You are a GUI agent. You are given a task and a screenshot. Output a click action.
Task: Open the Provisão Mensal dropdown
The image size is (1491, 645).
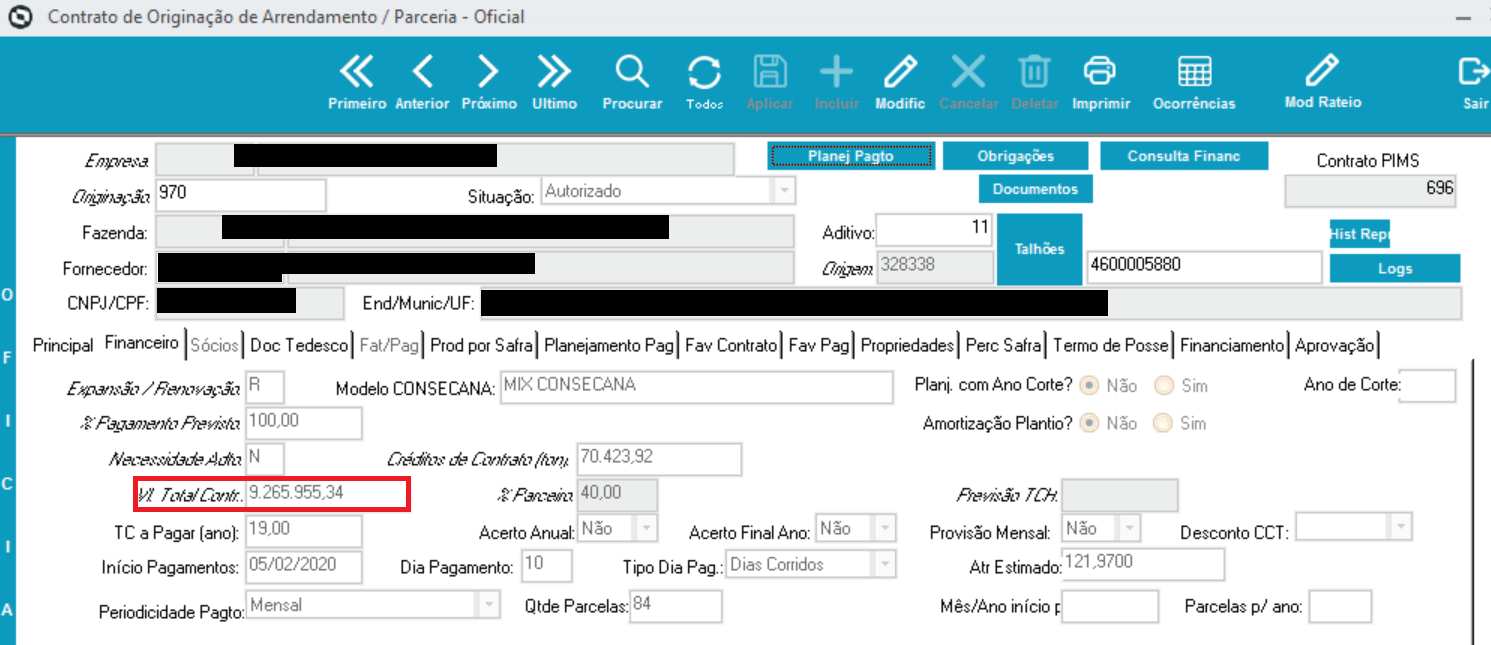click(x=1128, y=528)
